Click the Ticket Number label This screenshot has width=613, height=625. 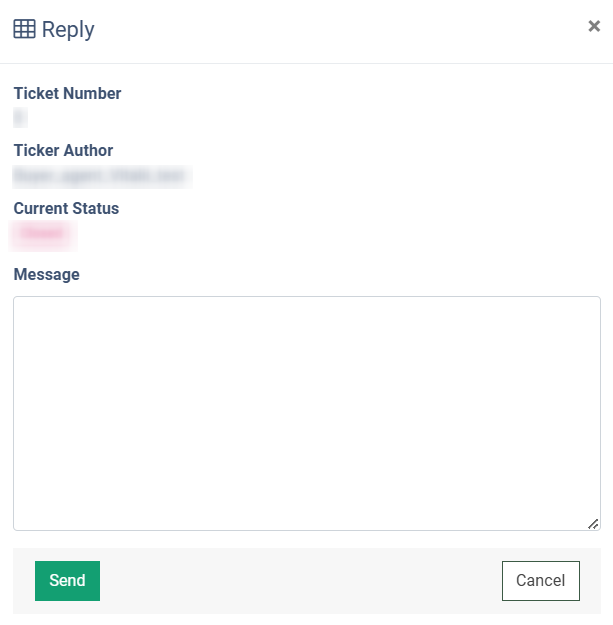click(67, 94)
